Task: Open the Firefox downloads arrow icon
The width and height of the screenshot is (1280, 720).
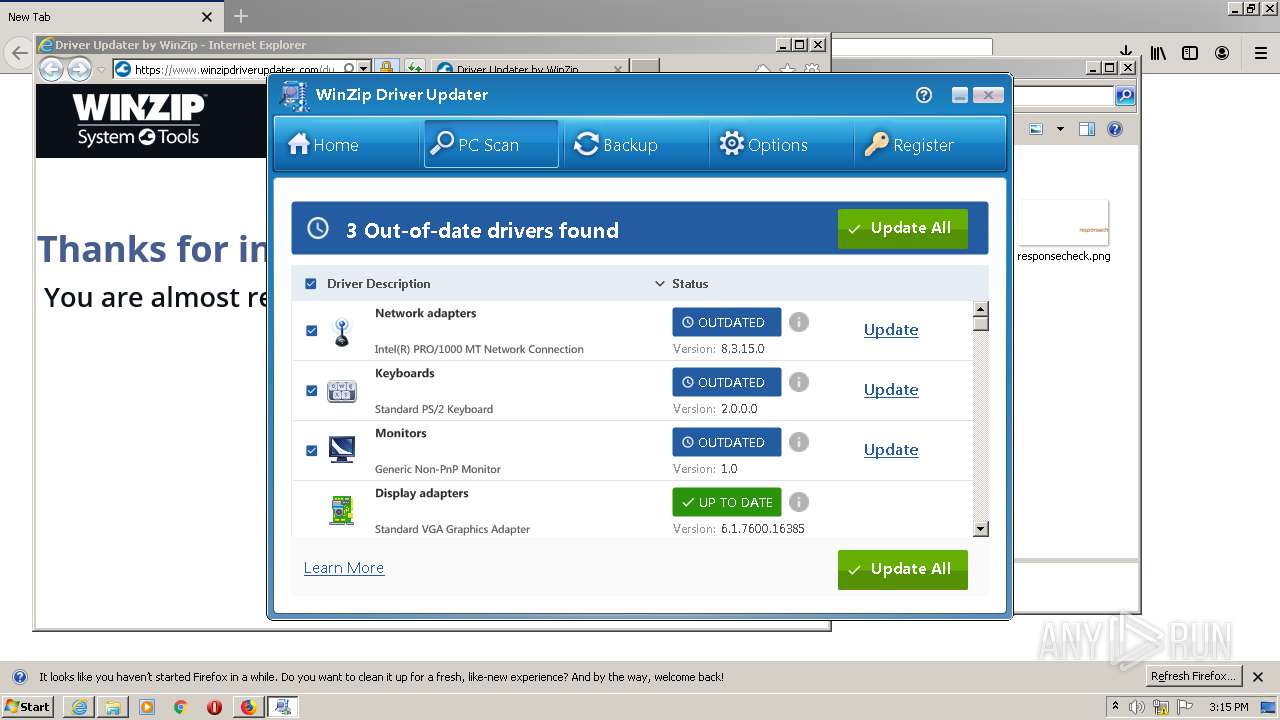Action: (1126, 53)
